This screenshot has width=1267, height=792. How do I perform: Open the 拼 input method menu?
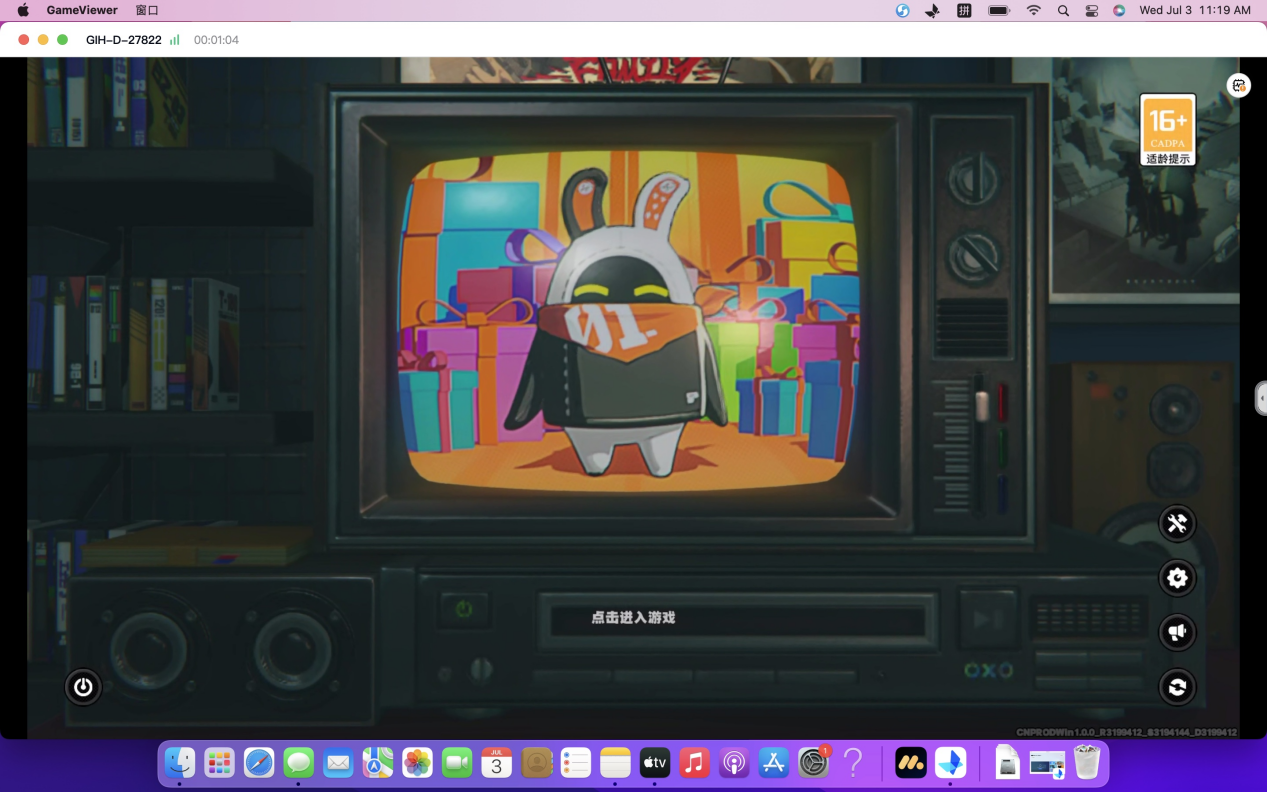[x=964, y=10]
